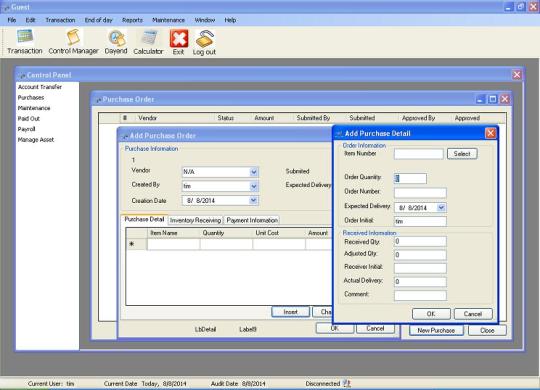Click the Disconnected network status icon
The width and height of the screenshot is (540, 390).
pos(347,383)
